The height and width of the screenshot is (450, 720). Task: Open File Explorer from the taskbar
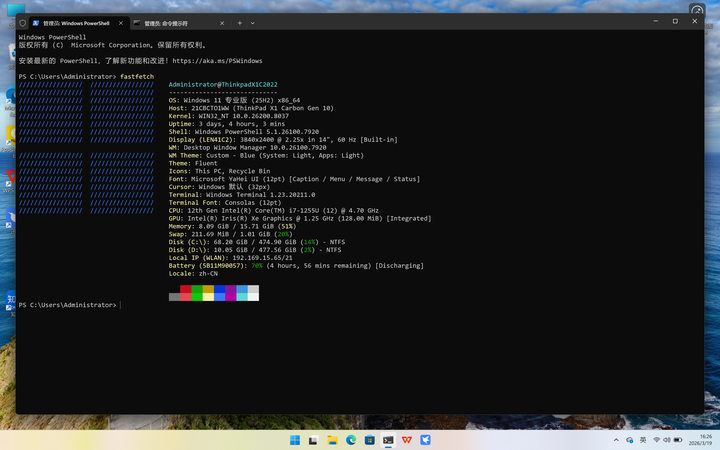click(332, 440)
